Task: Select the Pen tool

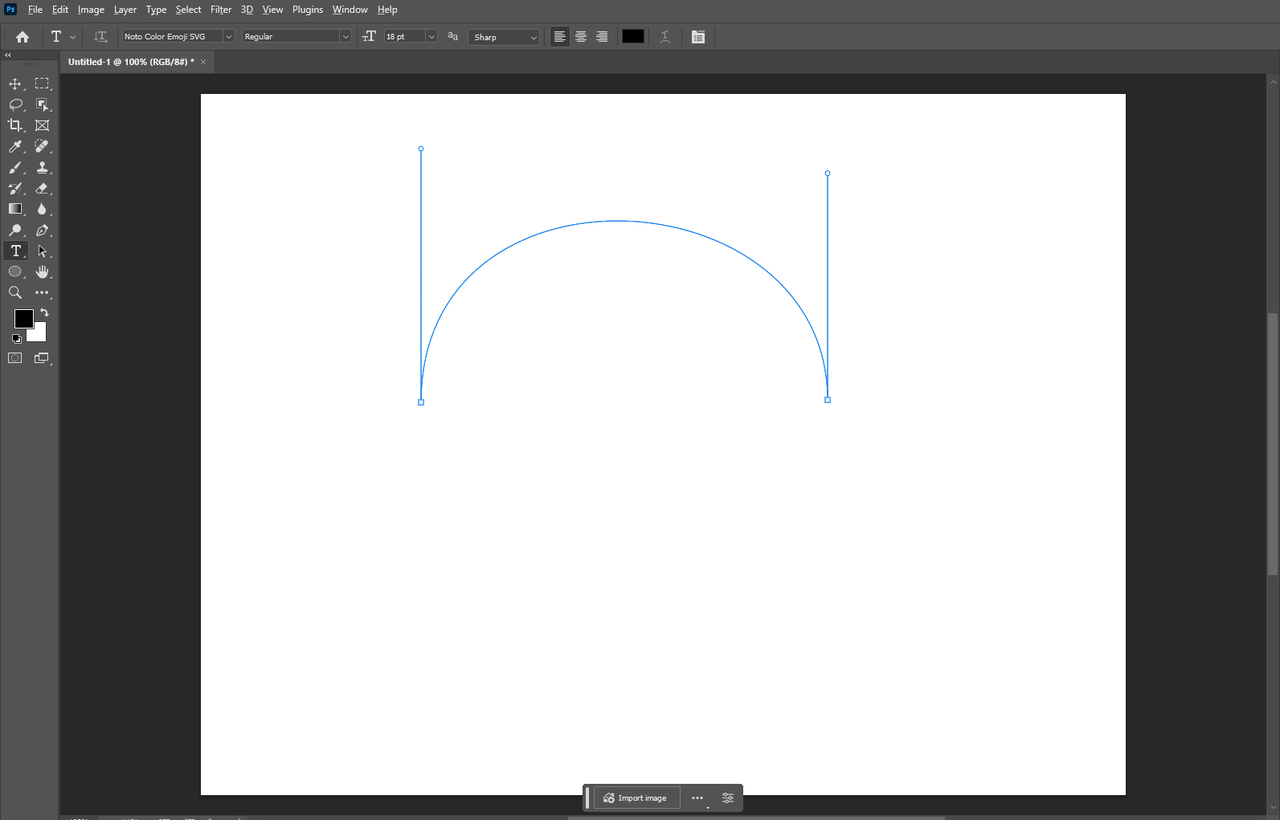Action: click(x=42, y=230)
